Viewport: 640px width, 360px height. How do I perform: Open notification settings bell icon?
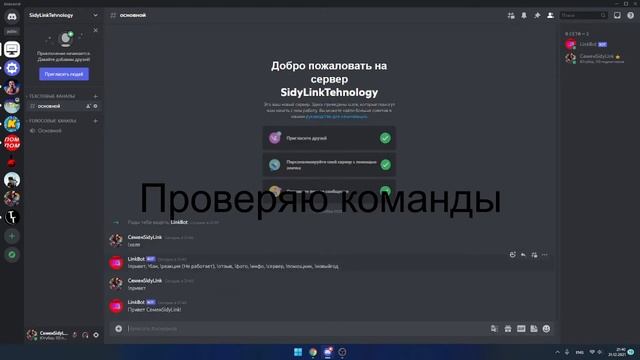click(x=524, y=16)
